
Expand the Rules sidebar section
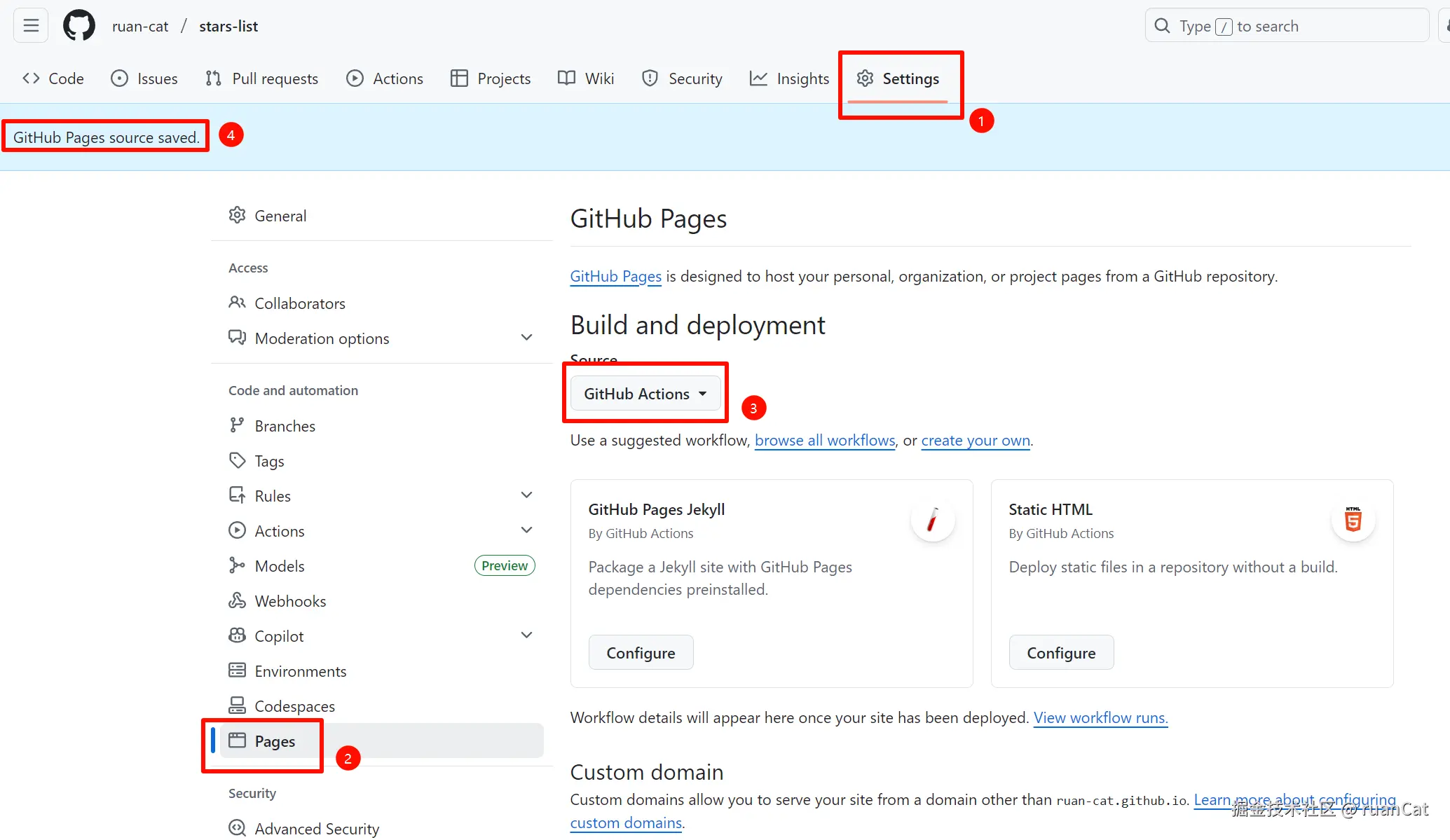coord(526,495)
